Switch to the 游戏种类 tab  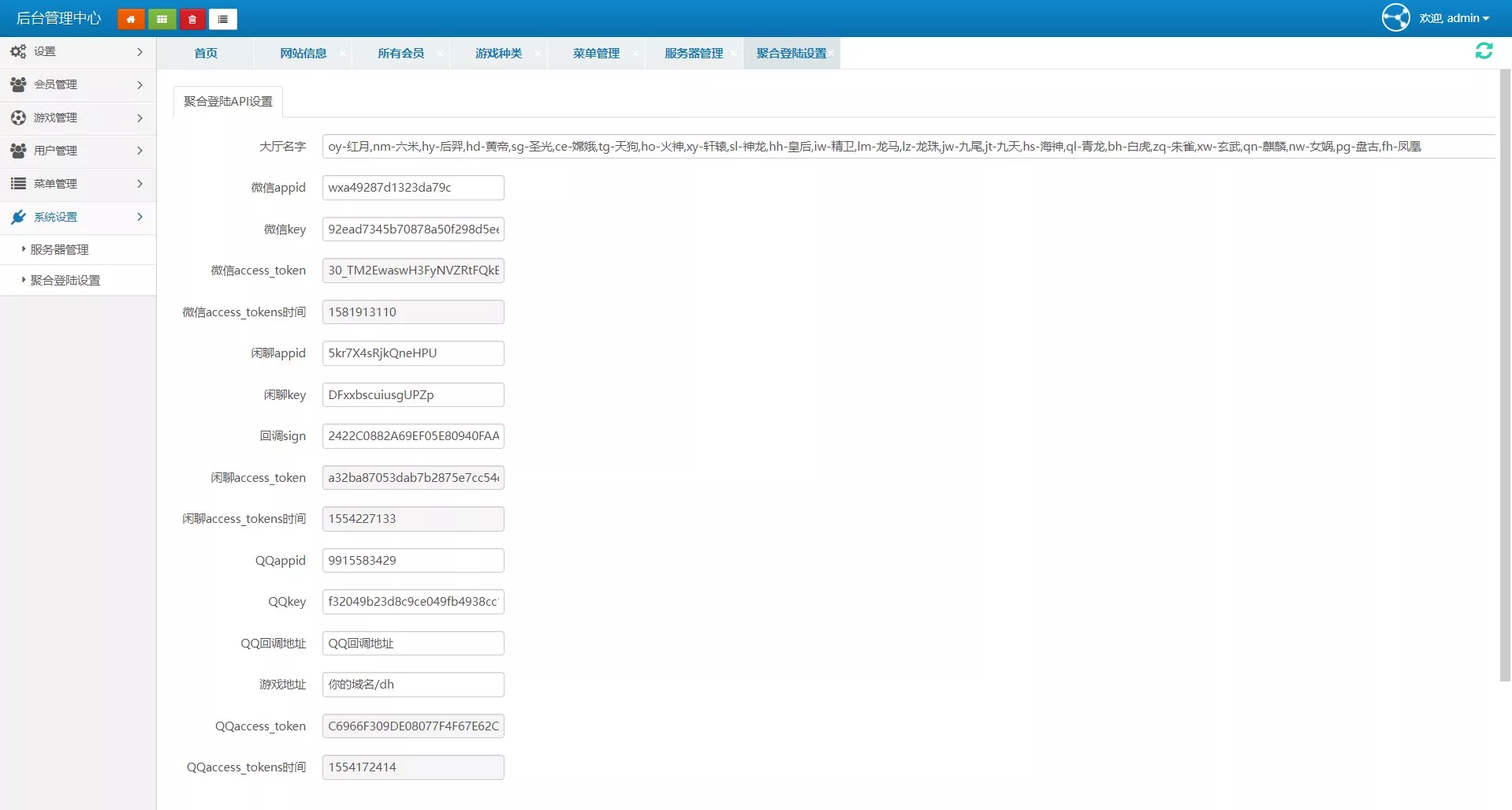pyautogui.click(x=498, y=54)
